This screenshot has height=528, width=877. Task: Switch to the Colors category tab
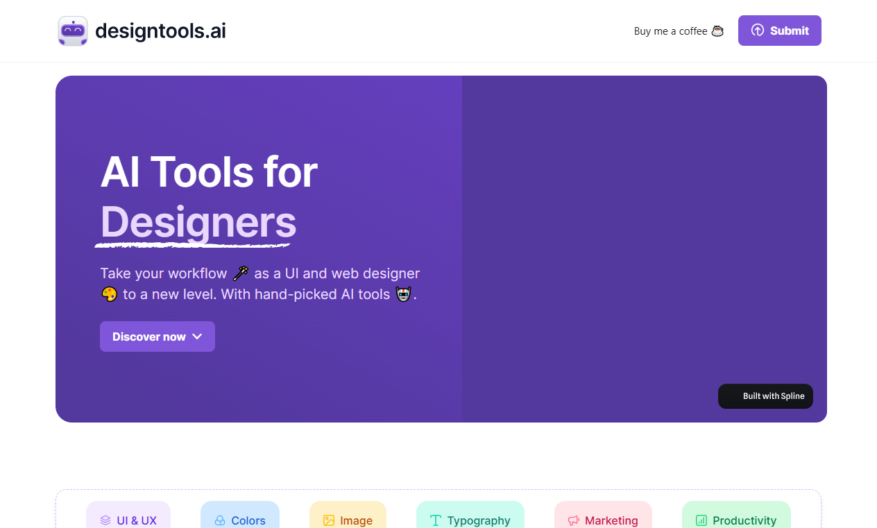pyautogui.click(x=240, y=519)
